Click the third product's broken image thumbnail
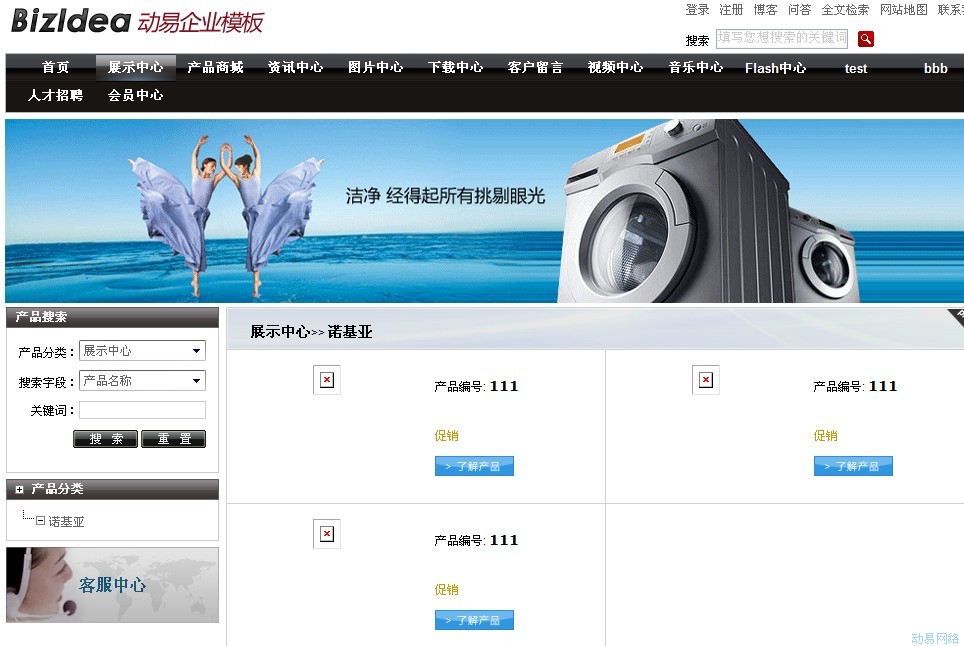Image resolution: width=964 pixels, height=646 pixels. (x=327, y=534)
